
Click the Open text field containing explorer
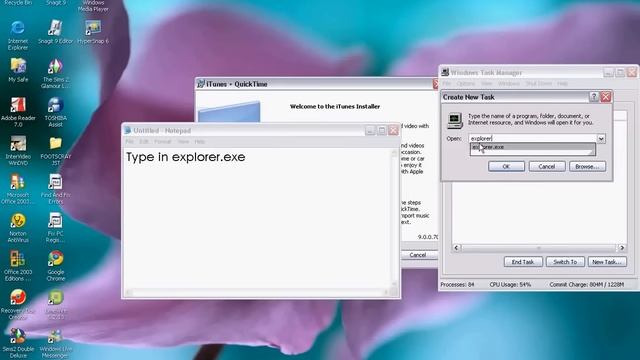(x=533, y=139)
